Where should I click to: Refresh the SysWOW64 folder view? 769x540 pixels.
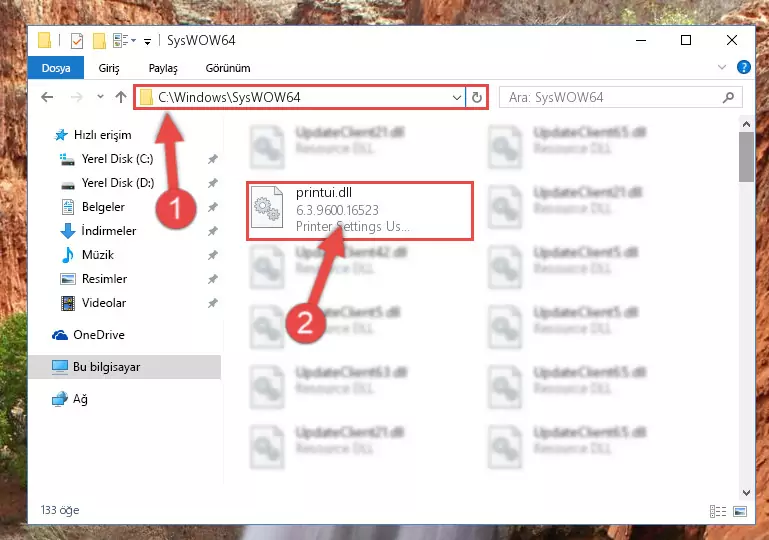click(x=477, y=97)
